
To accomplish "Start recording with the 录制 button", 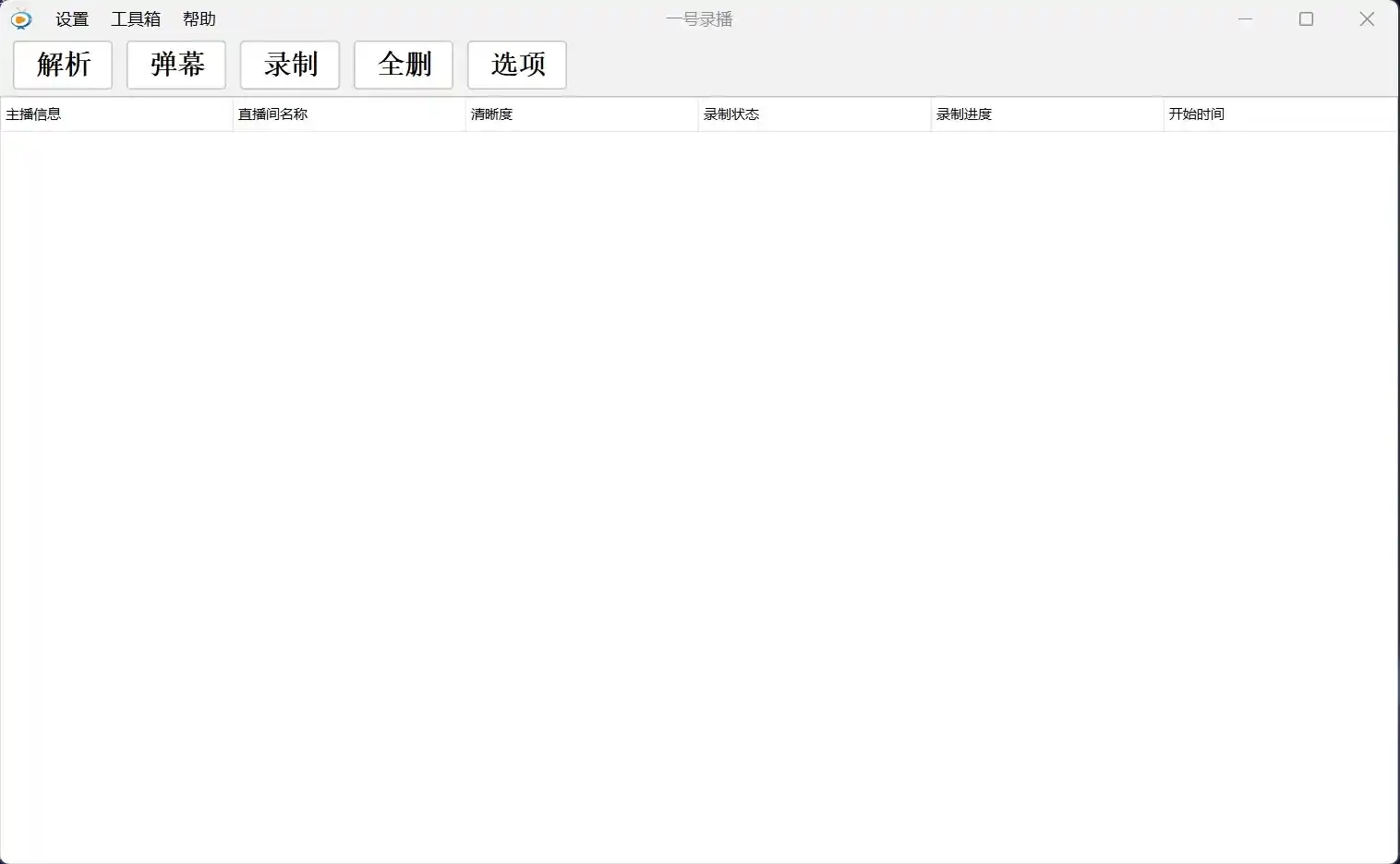I will point(290,65).
